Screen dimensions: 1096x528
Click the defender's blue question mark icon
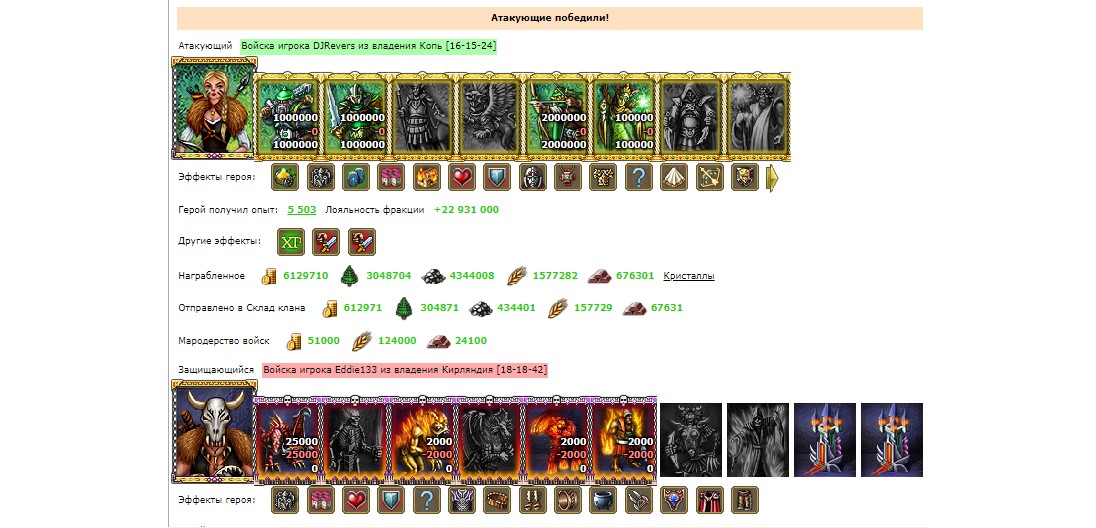(426, 500)
